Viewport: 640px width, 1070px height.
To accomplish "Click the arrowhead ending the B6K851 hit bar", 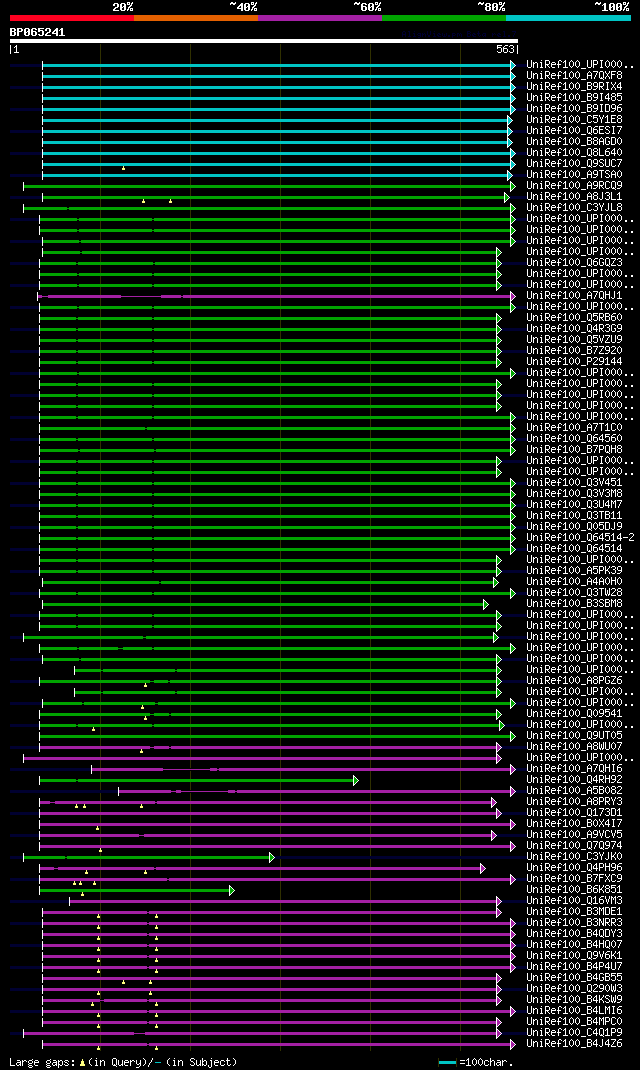I will coord(232,890).
